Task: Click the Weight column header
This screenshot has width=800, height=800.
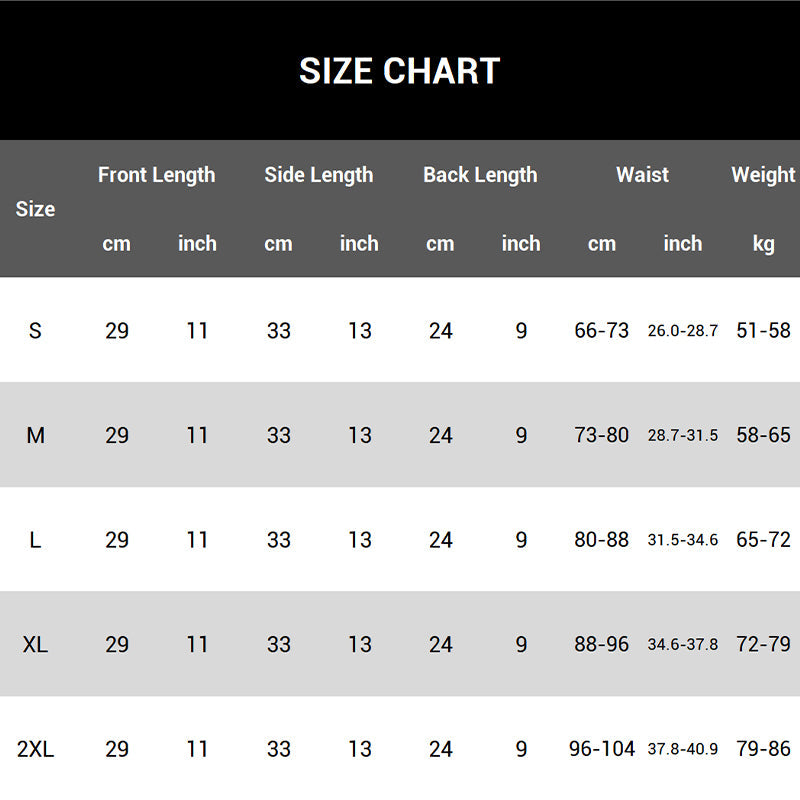Action: tap(763, 175)
